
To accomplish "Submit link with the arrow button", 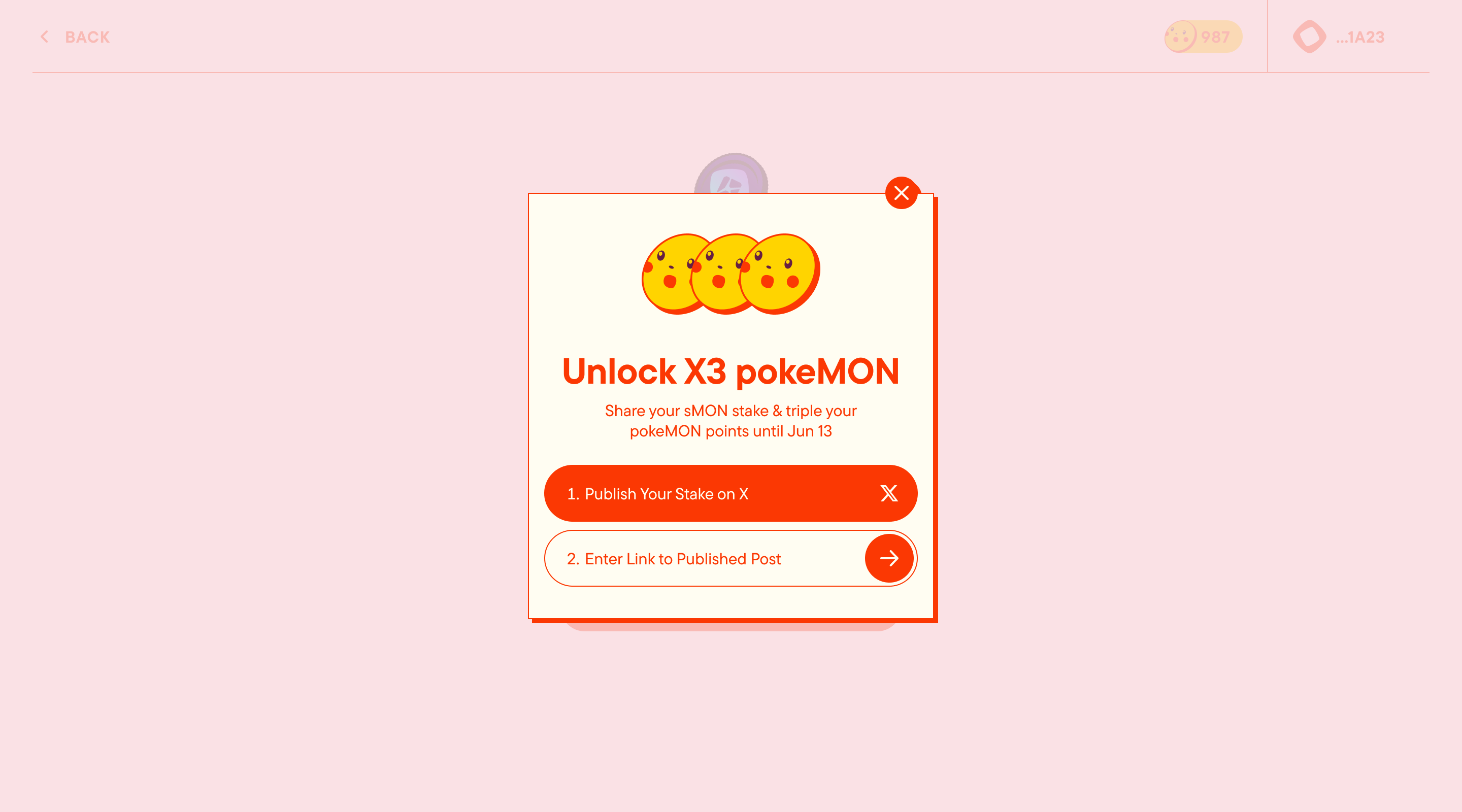I will click(889, 558).
